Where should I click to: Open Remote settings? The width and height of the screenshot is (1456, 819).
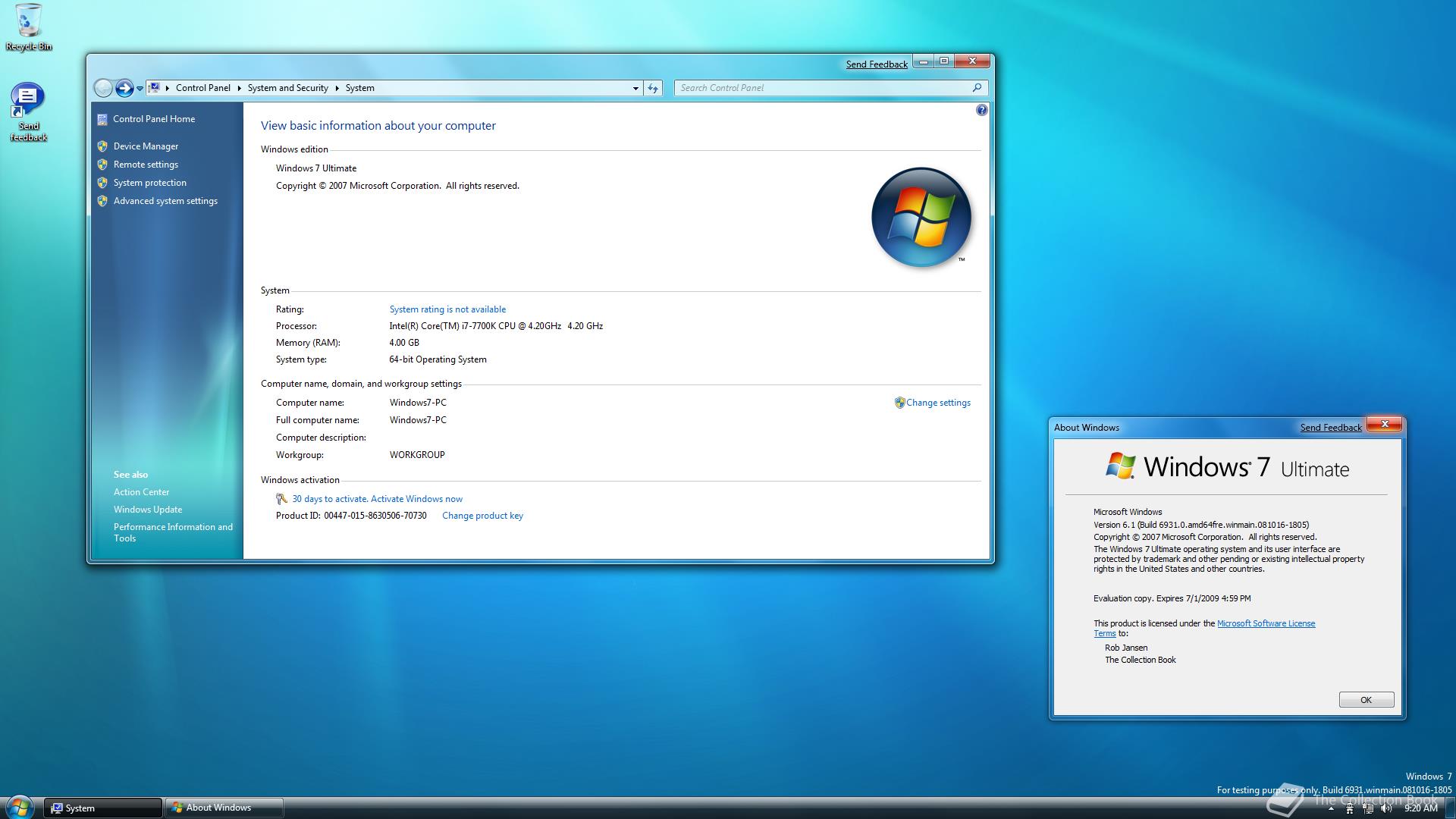[146, 165]
